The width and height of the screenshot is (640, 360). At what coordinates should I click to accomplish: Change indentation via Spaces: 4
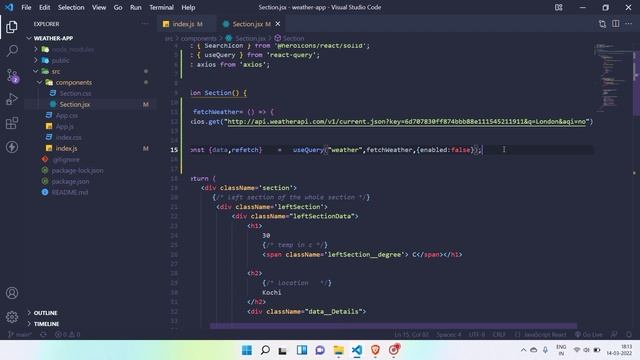449,334
